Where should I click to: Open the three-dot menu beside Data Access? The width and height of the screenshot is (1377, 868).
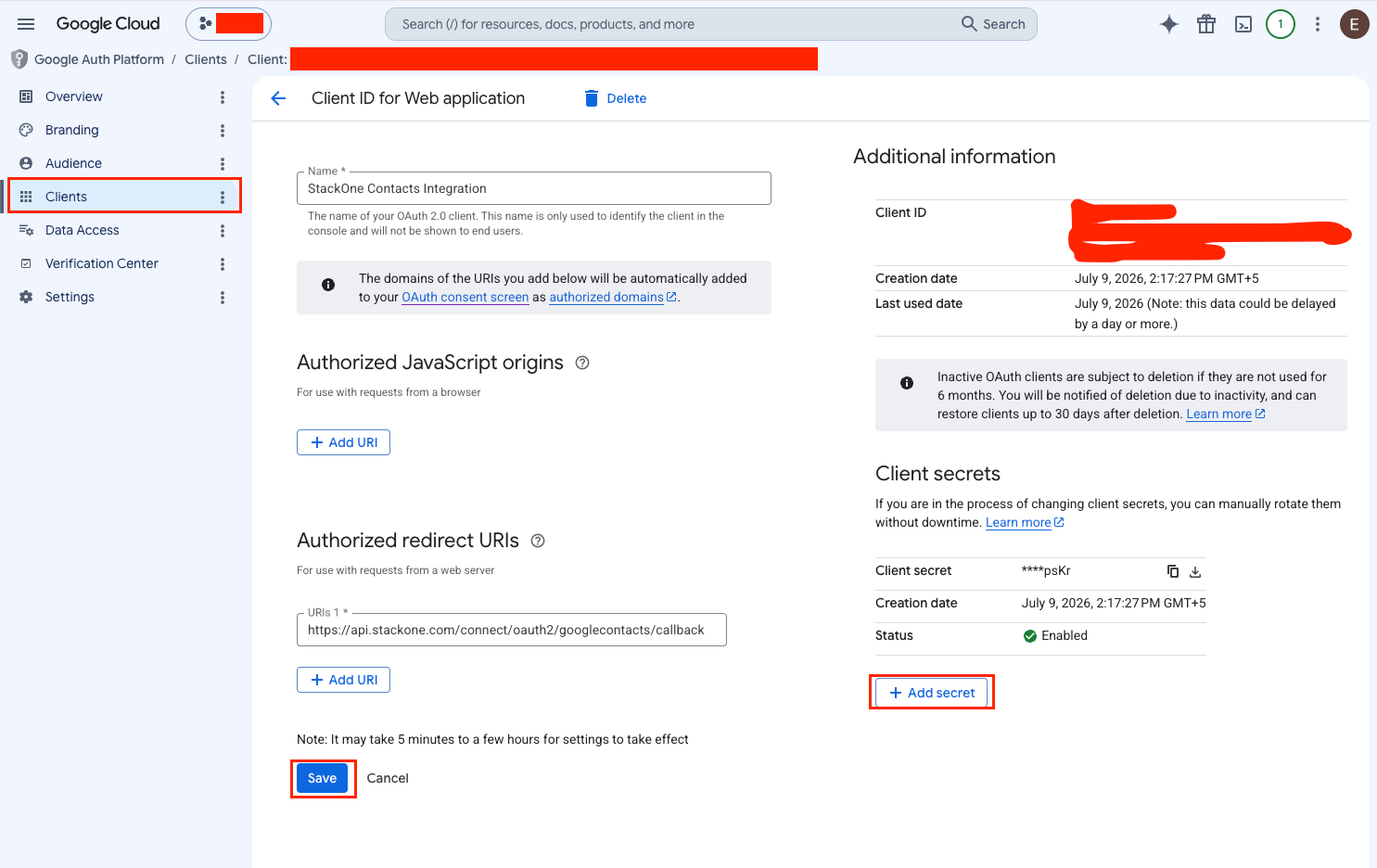point(223,231)
